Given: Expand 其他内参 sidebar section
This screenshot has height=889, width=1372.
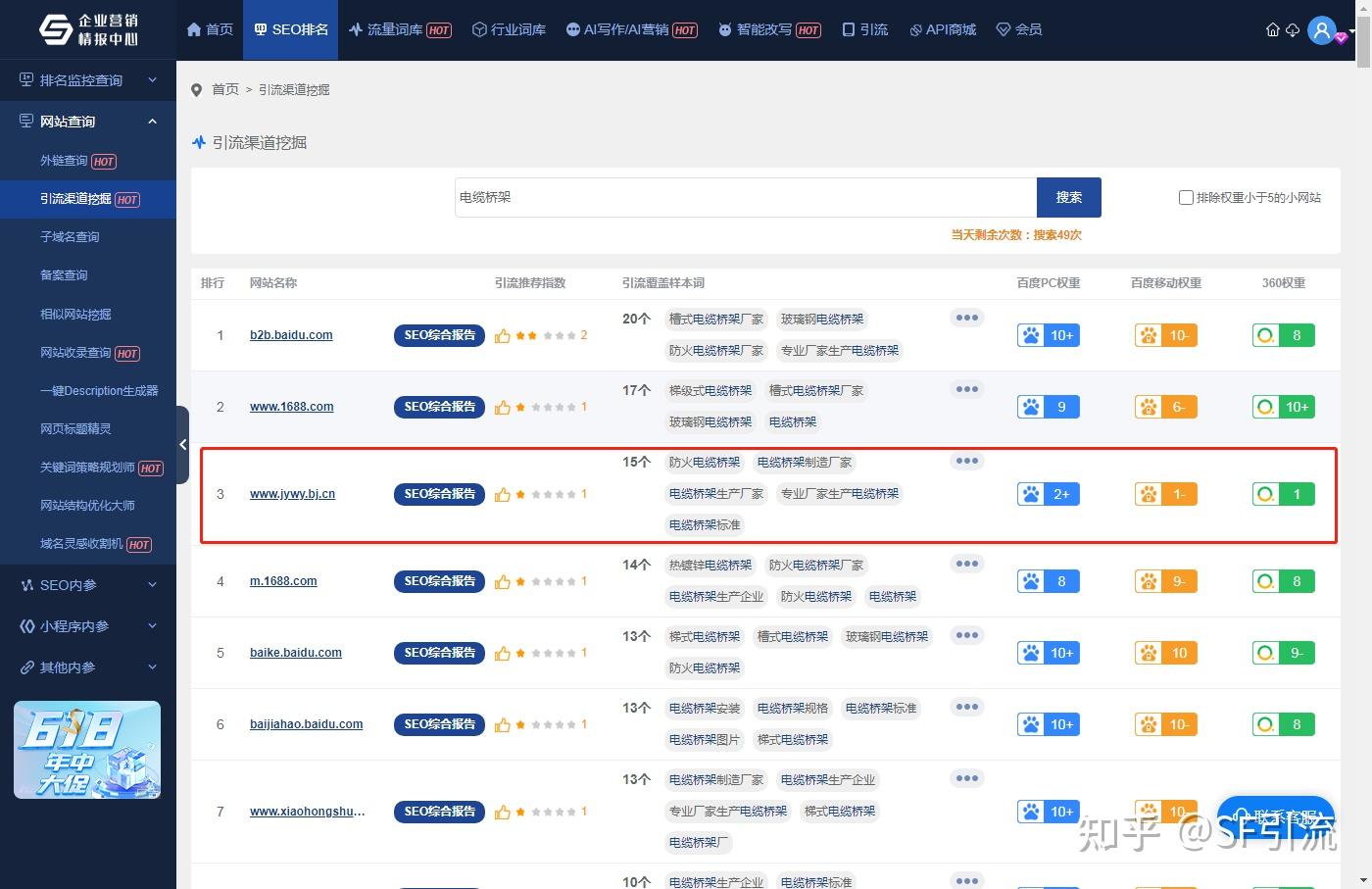Looking at the screenshot, I should [88, 667].
